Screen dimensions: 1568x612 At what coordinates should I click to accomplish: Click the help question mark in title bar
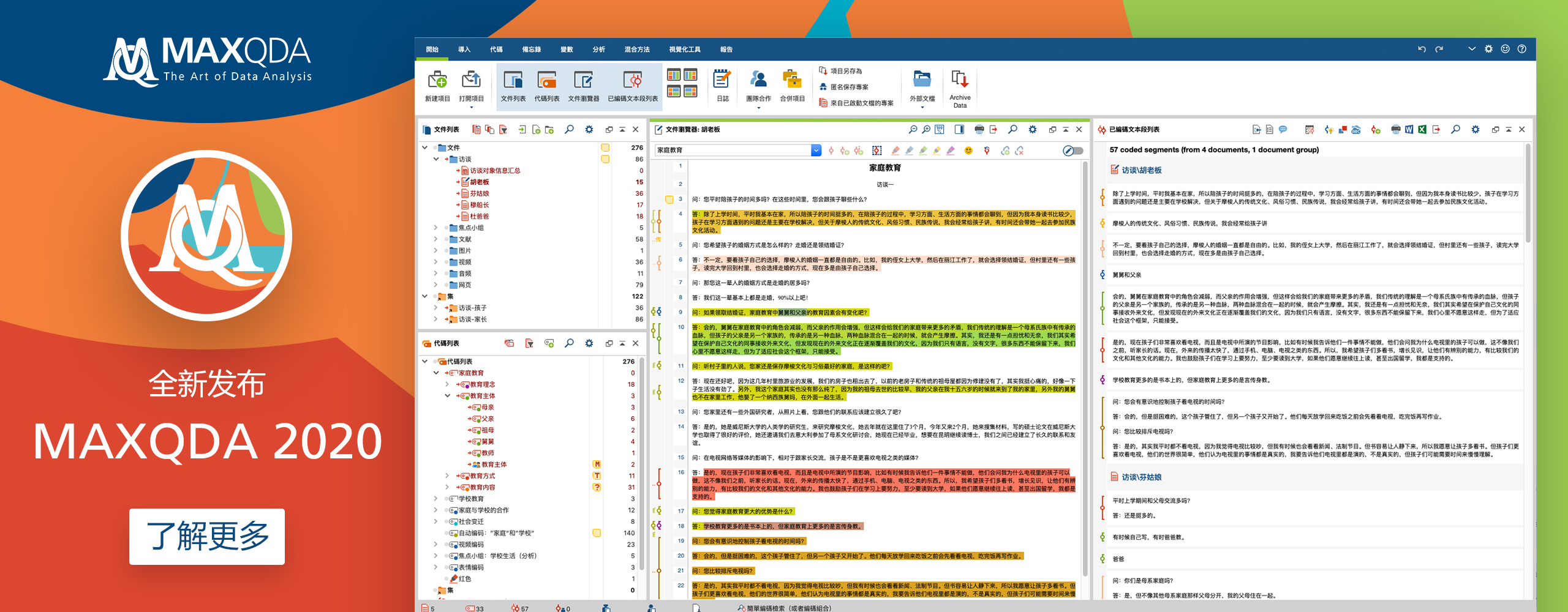(1521, 49)
